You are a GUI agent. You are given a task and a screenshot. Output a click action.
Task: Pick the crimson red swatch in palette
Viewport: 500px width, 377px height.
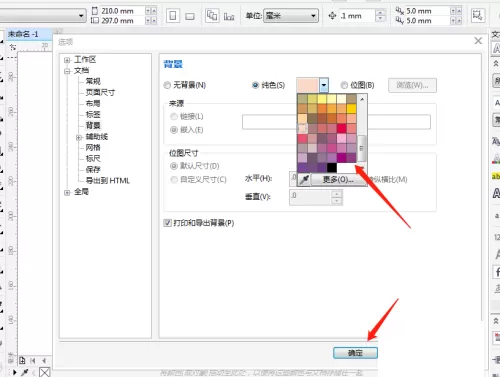point(342,128)
